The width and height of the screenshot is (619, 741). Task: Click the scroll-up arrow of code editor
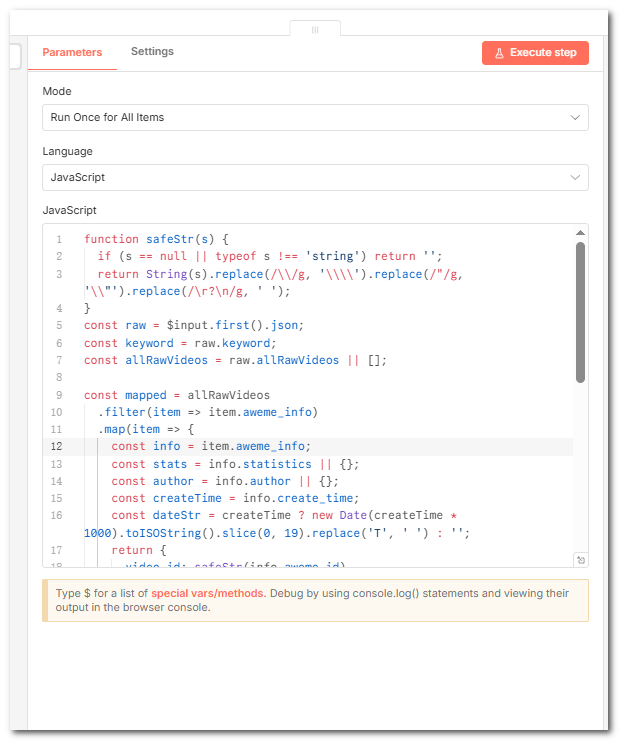[580, 234]
